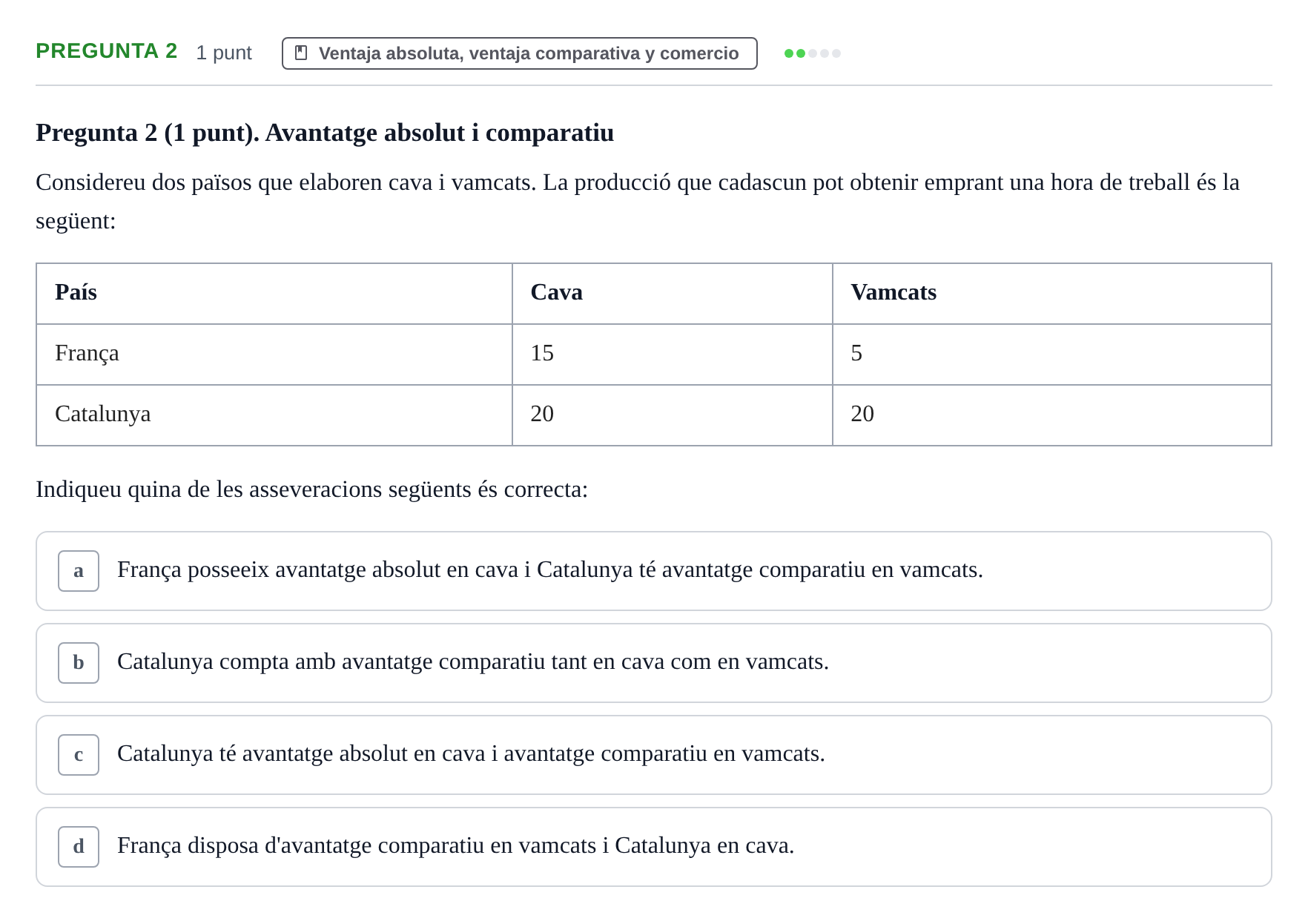The height and width of the screenshot is (924, 1308).
Task: Choose option c Catalunya avantatge absolut en cava
Action: coord(653,755)
